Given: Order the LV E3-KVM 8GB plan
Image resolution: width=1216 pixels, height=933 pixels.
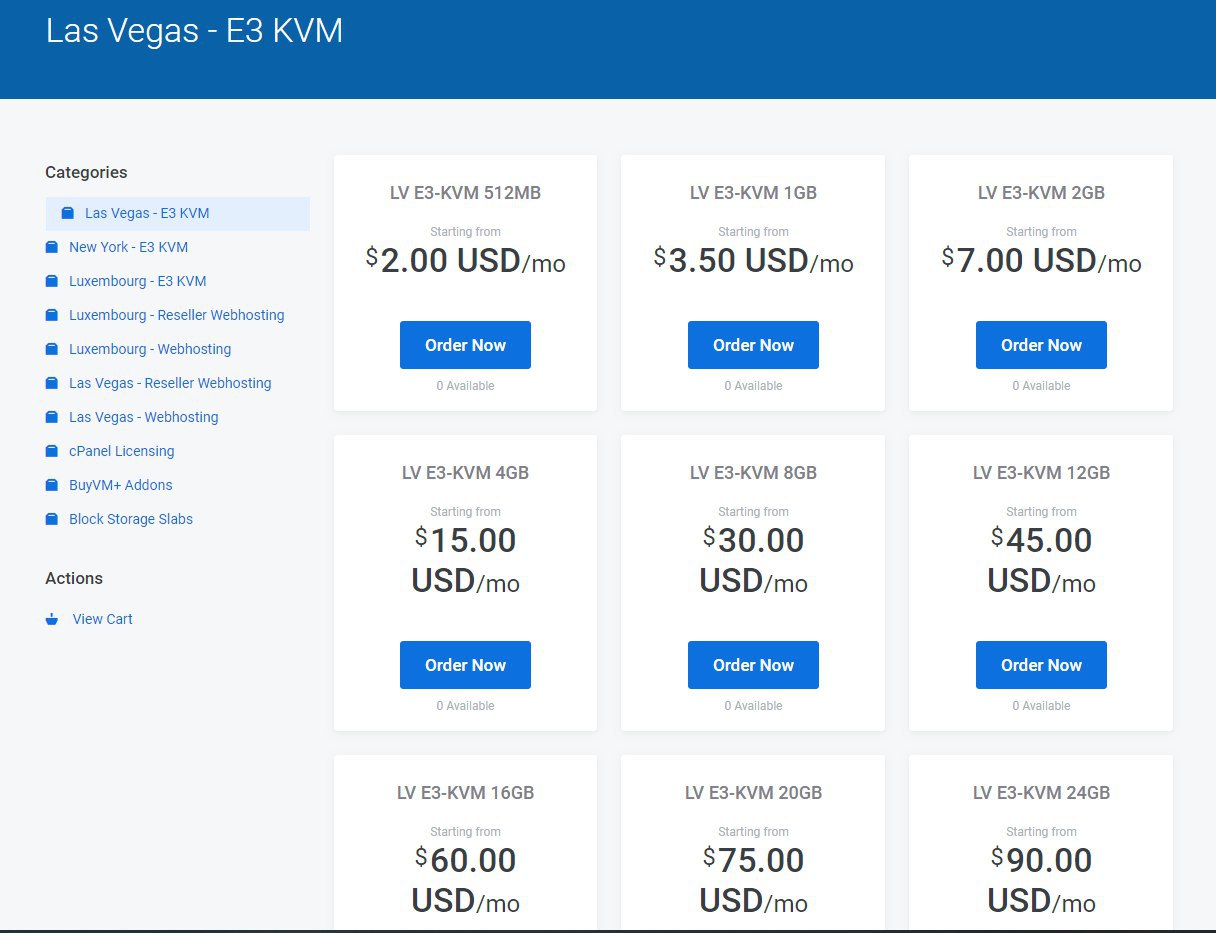Looking at the screenshot, I should pyautogui.click(x=753, y=665).
